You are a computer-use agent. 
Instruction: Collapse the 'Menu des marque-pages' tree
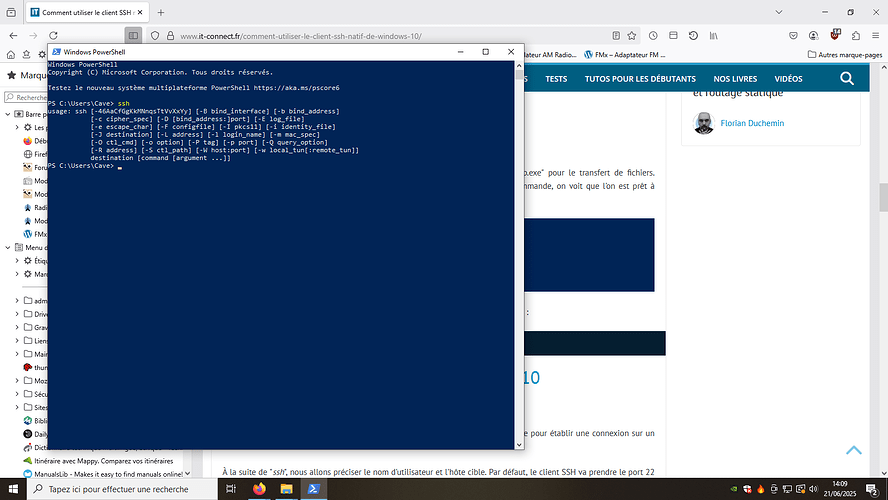pos(8,247)
